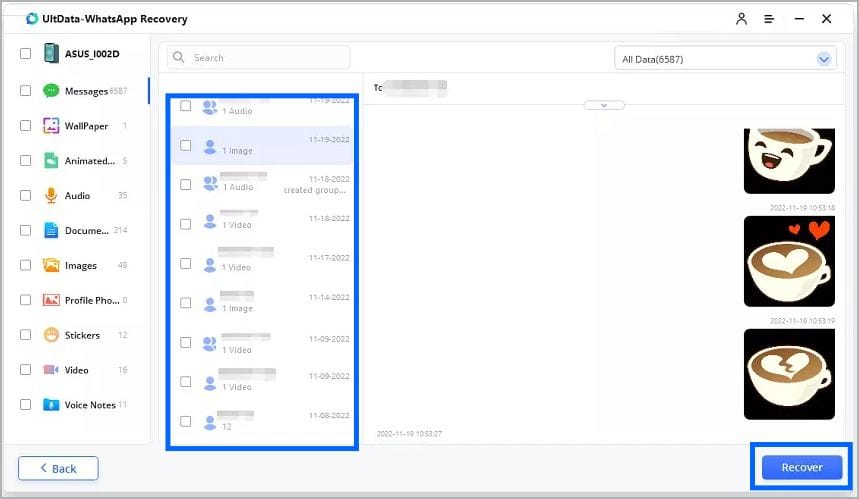Select the WallPaper category icon
The image size is (859, 499).
[51, 126]
